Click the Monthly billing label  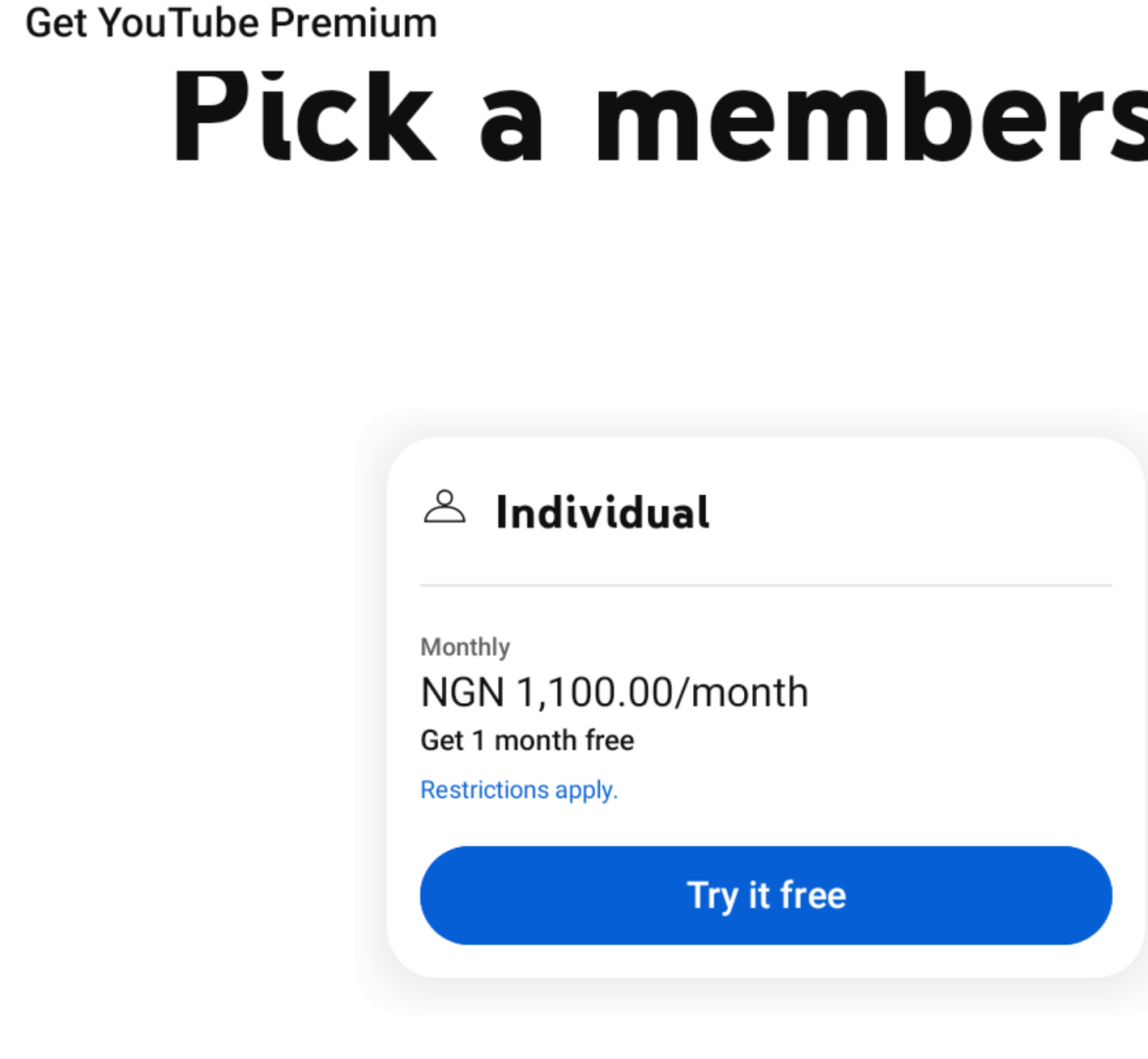(465, 647)
